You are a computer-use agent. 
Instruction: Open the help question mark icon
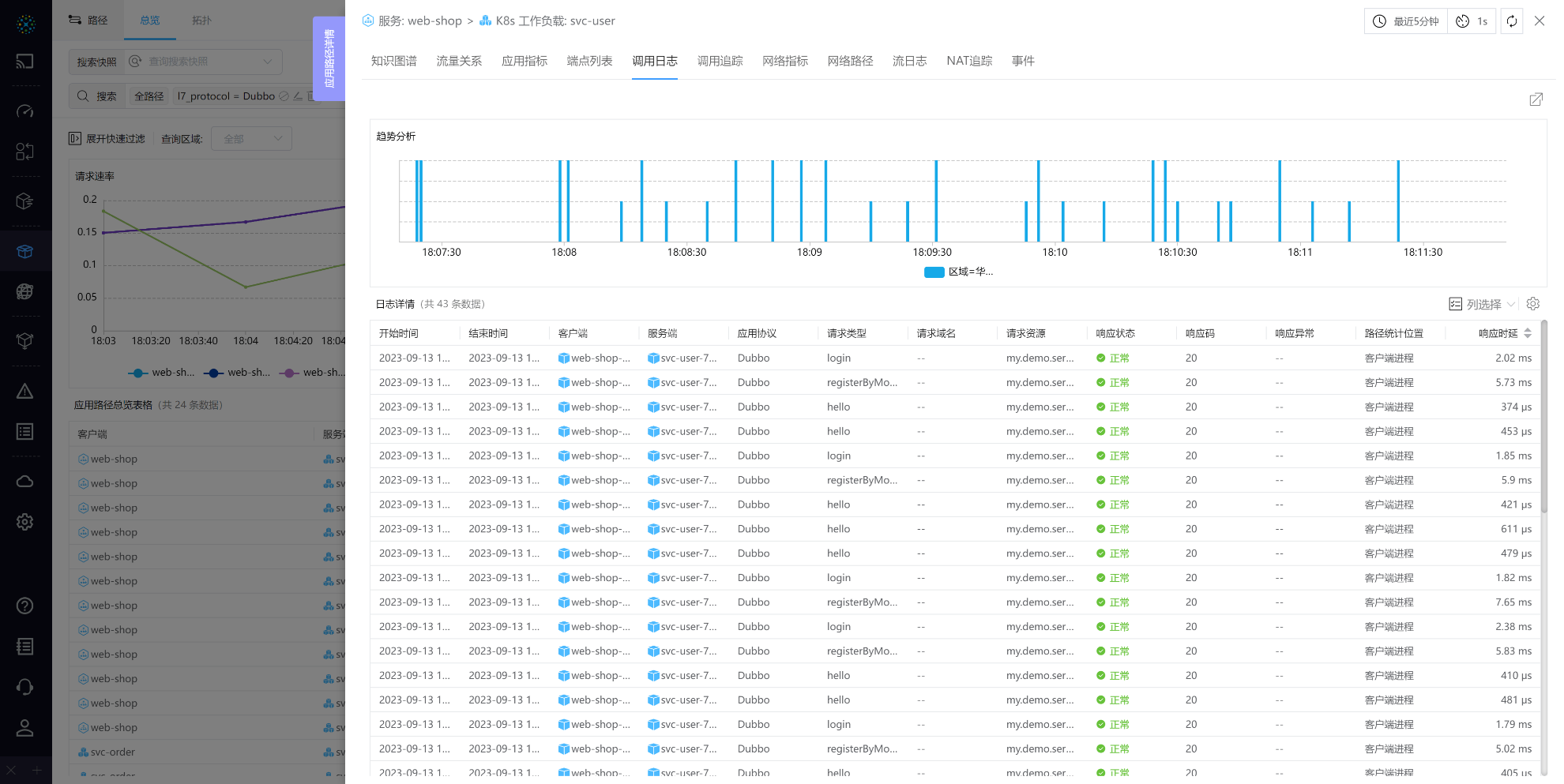click(25, 606)
